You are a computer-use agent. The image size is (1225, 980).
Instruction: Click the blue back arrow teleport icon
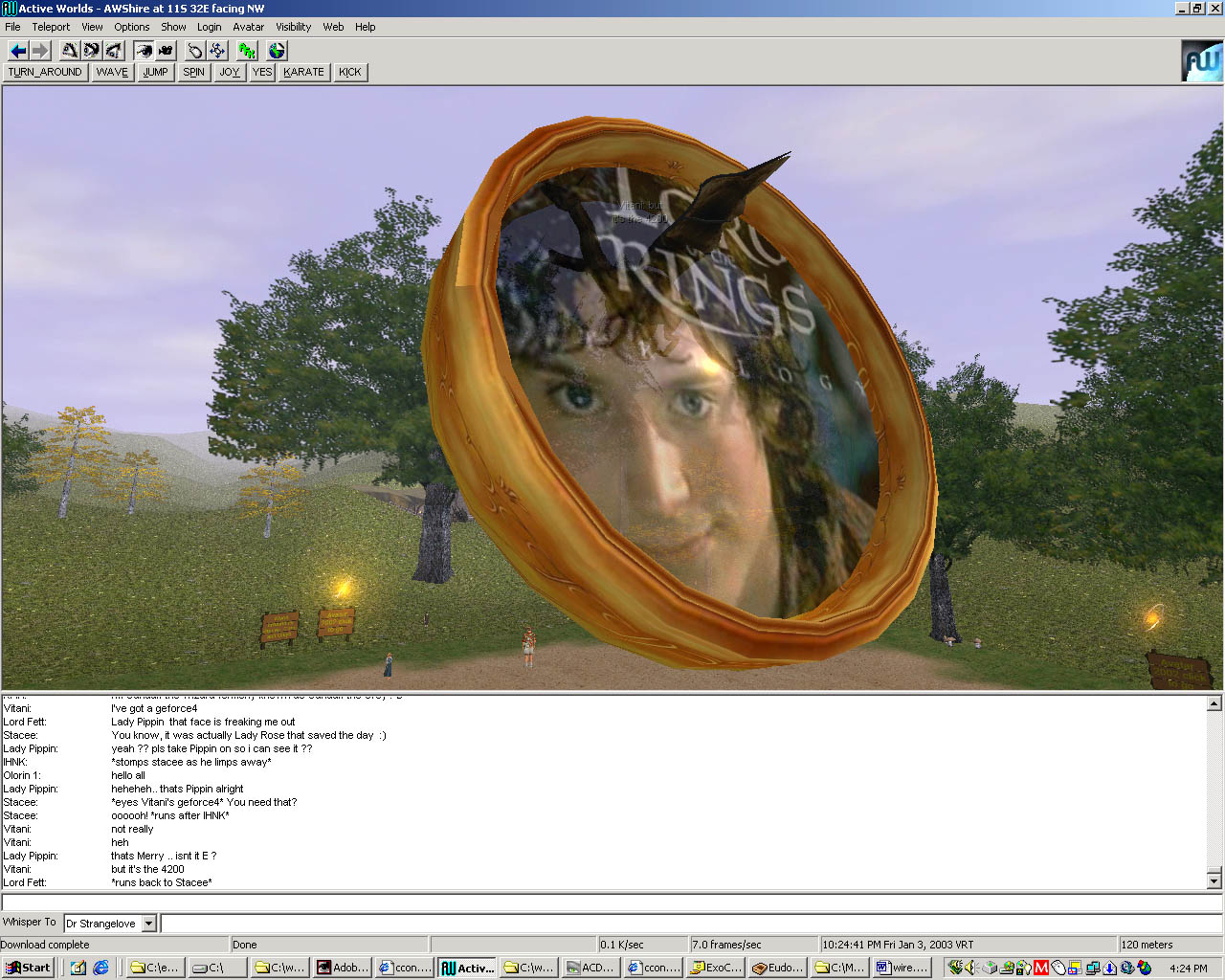click(18, 51)
